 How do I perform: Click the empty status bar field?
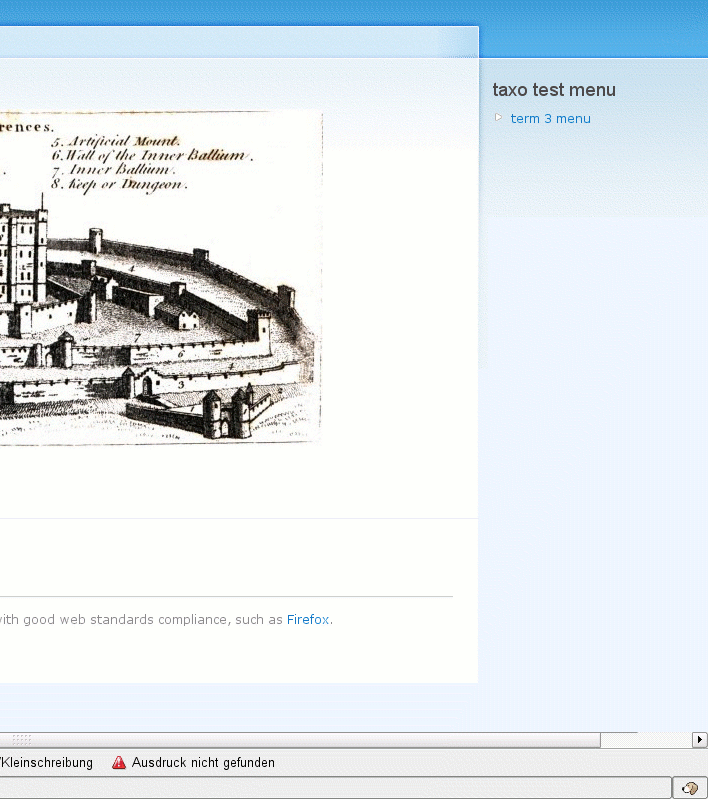pyautogui.click(x=335, y=788)
